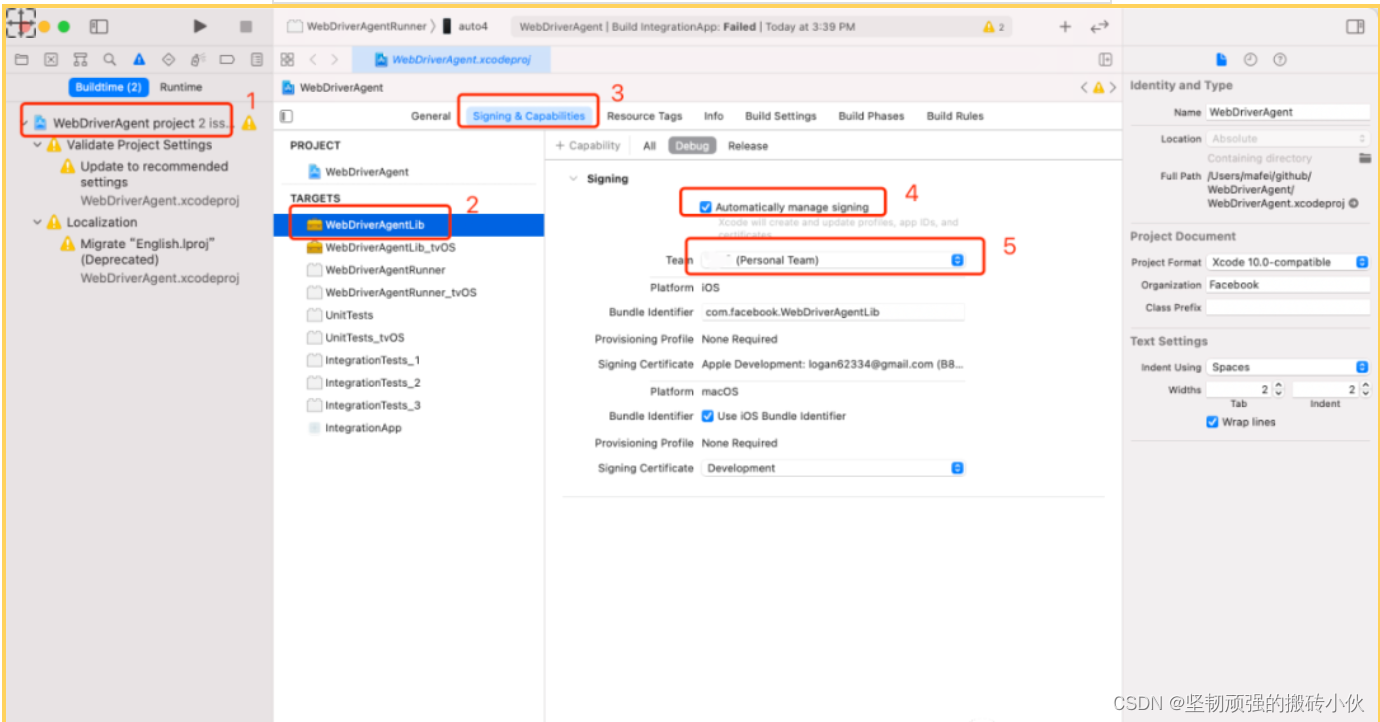Open the report navigator
Viewport: 1380px width, 722px height.
click(257, 60)
